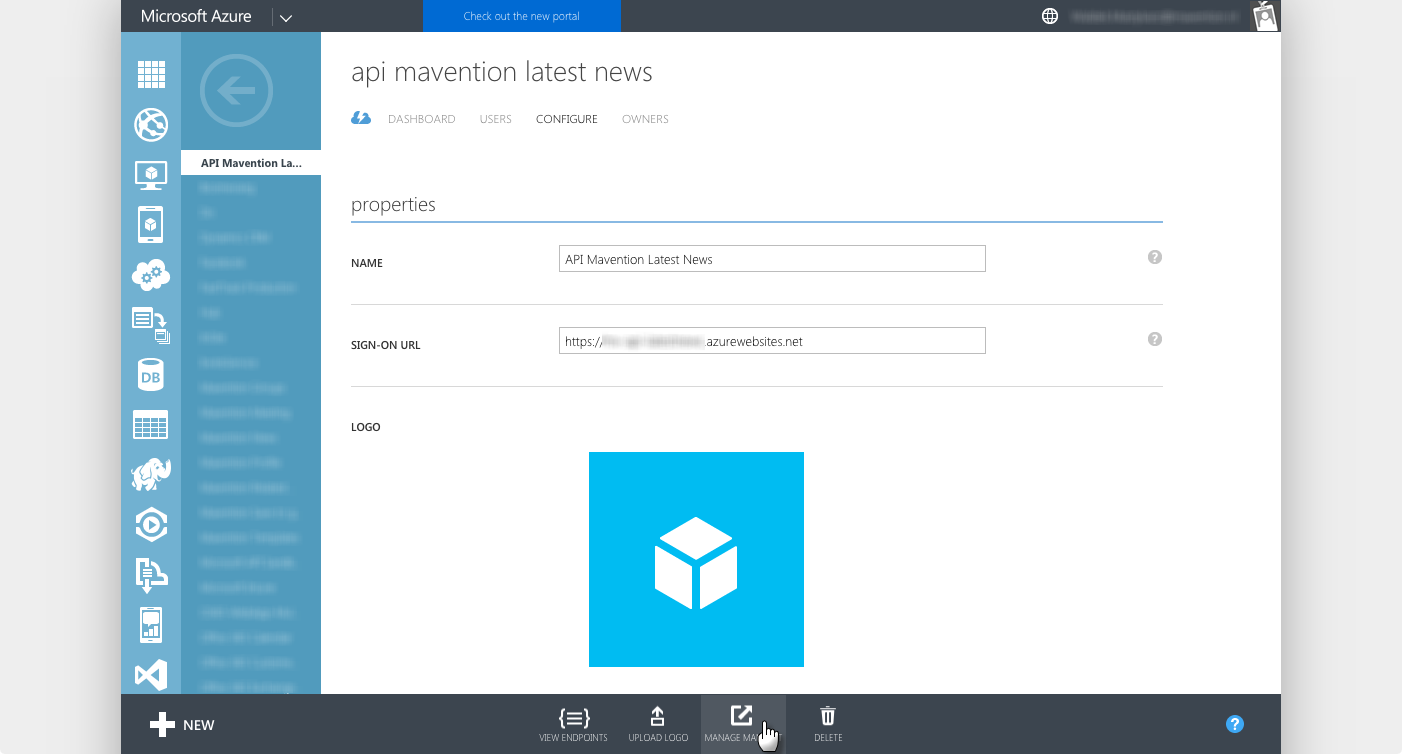Switch to Owners tab

(645, 119)
